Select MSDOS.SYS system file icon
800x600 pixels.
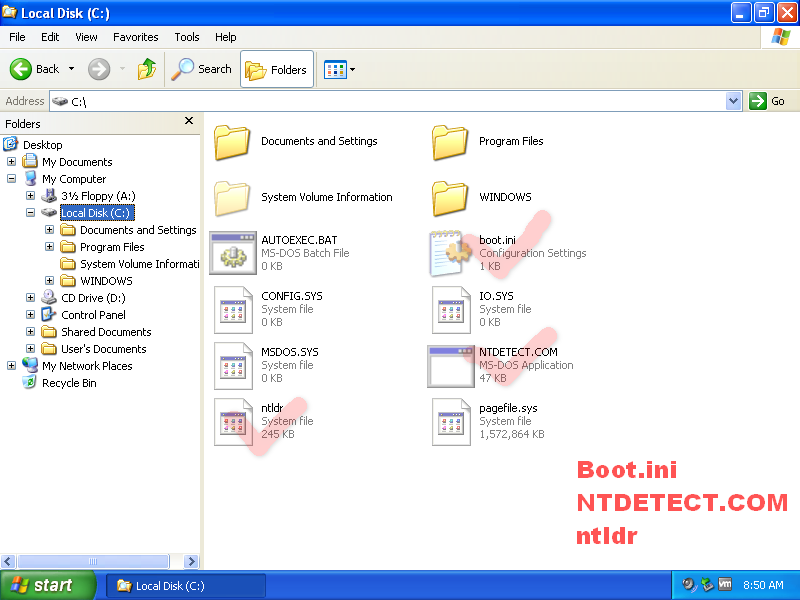233,366
